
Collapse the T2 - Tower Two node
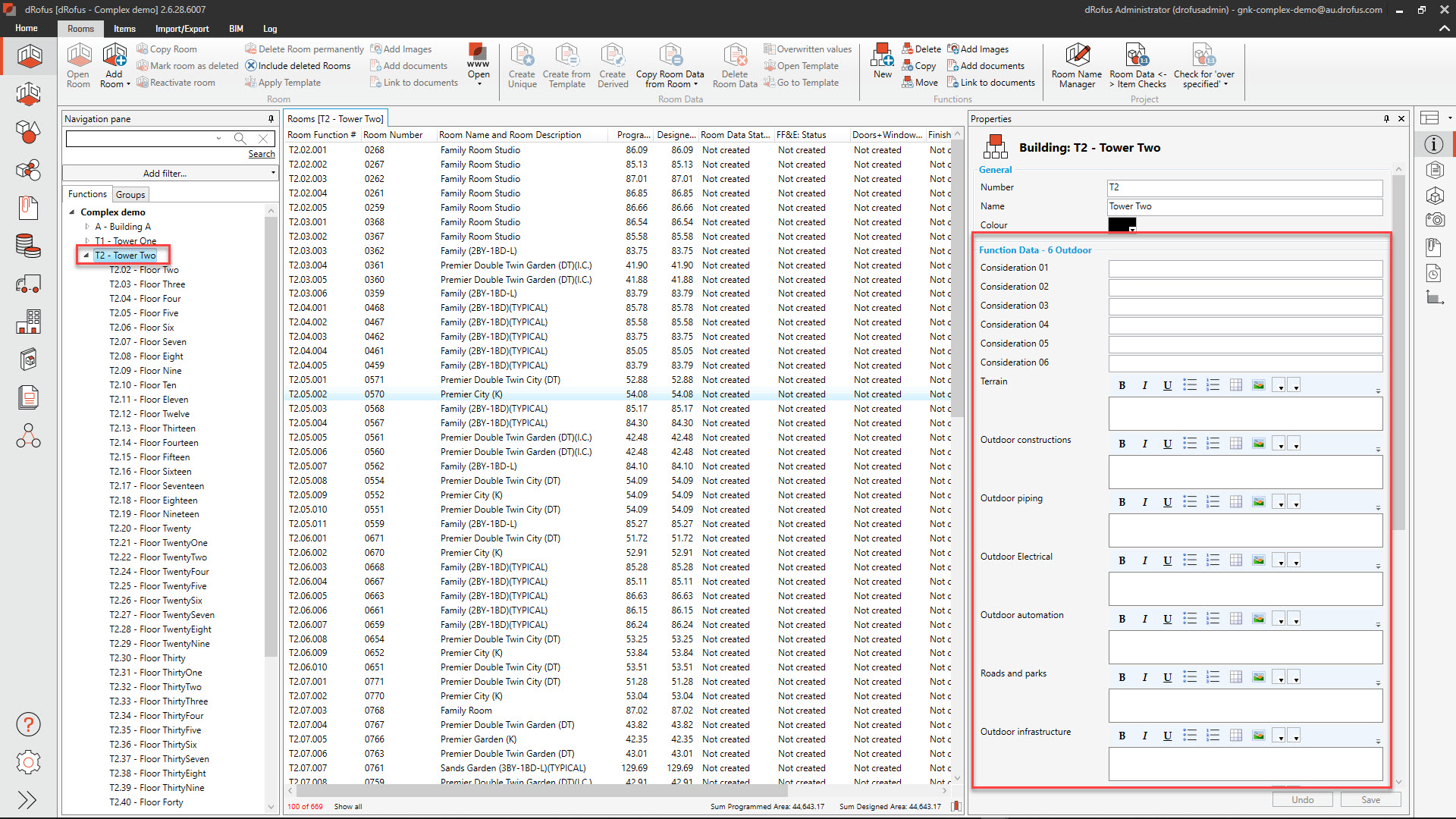coord(86,256)
